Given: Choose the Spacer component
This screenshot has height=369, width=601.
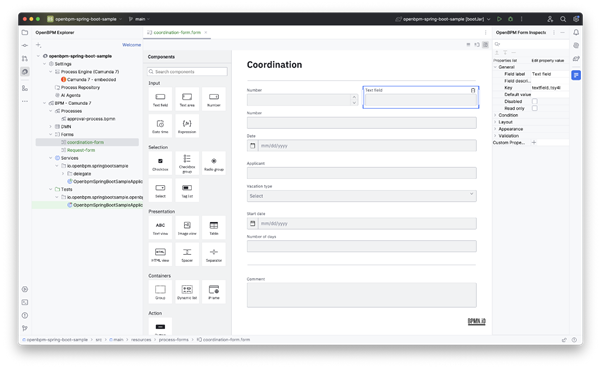Looking at the screenshot, I should pyautogui.click(x=187, y=254).
